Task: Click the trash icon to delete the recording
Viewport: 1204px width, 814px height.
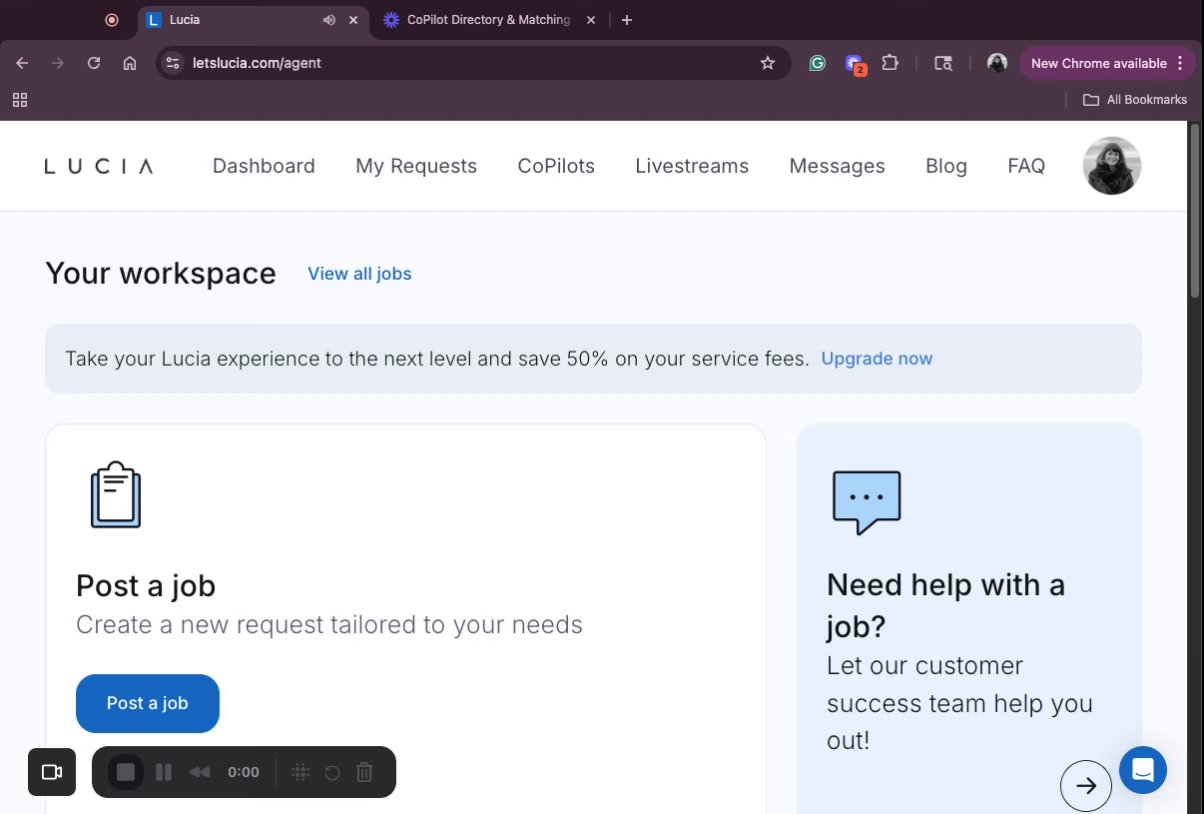Action: pyautogui.click(x=365, y=772)
